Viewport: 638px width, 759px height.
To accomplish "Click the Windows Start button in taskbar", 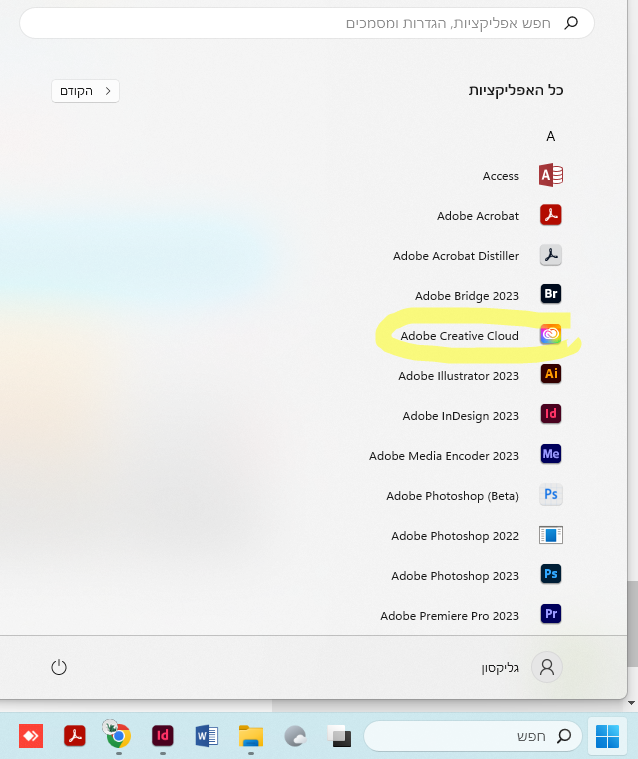I will pyautogui.click(x=608, y=736).
